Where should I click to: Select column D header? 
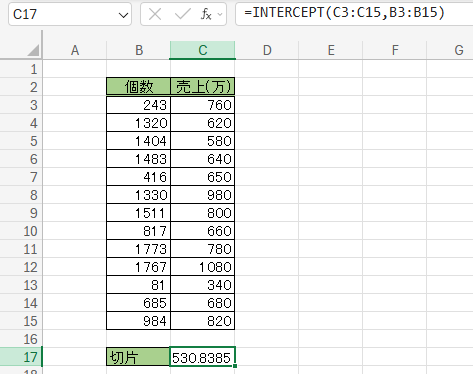coord(267,50)
